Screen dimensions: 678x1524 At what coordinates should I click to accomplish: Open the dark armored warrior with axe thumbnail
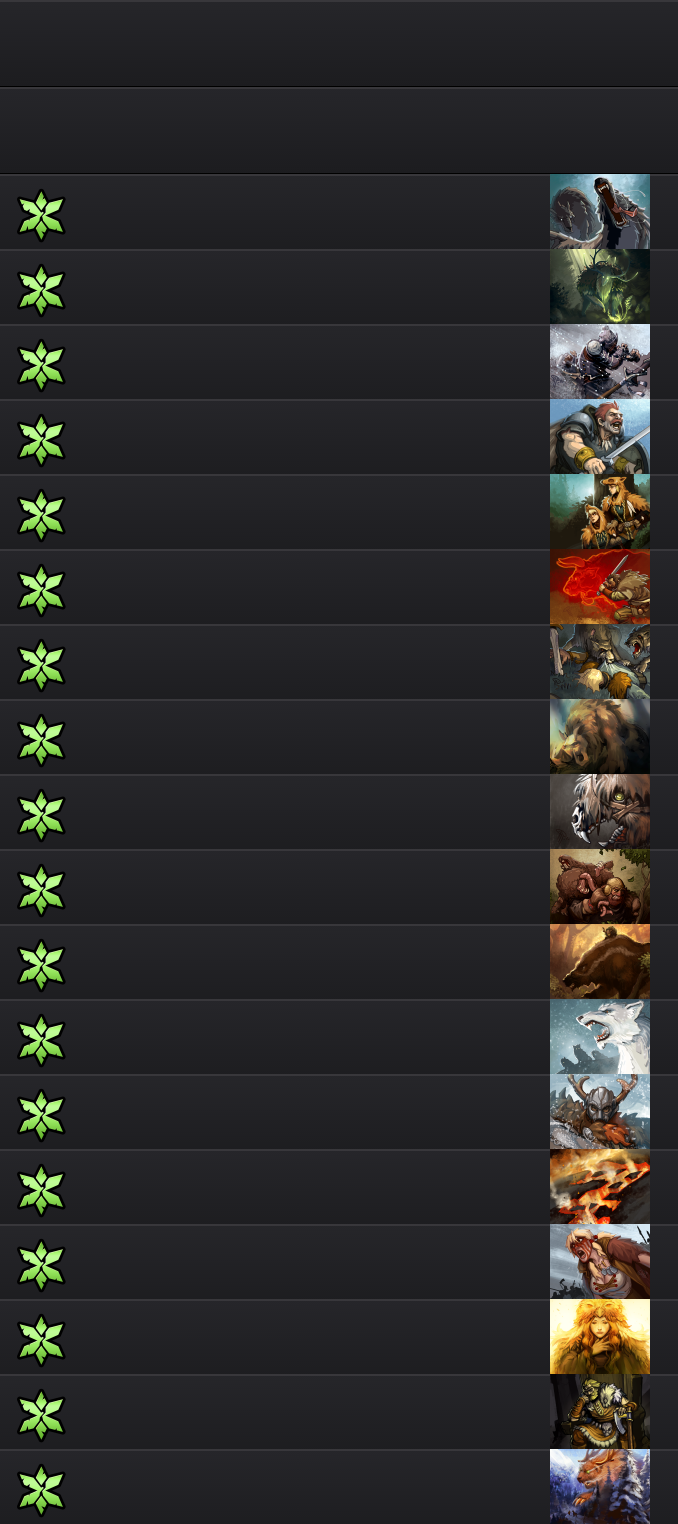point(600,1412)
